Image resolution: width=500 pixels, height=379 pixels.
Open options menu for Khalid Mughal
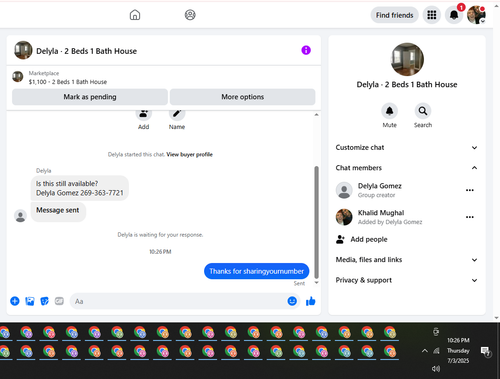[470, 217]
